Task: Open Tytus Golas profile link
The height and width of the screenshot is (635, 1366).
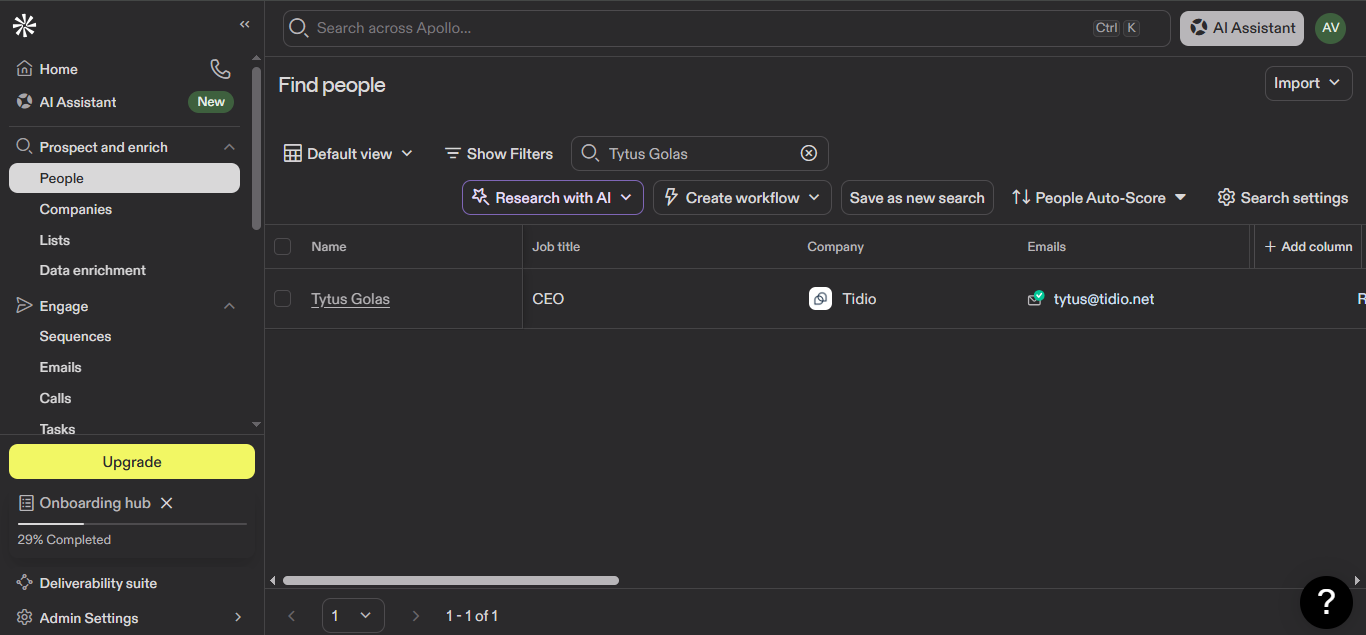Action: click(x=350, y=298)
